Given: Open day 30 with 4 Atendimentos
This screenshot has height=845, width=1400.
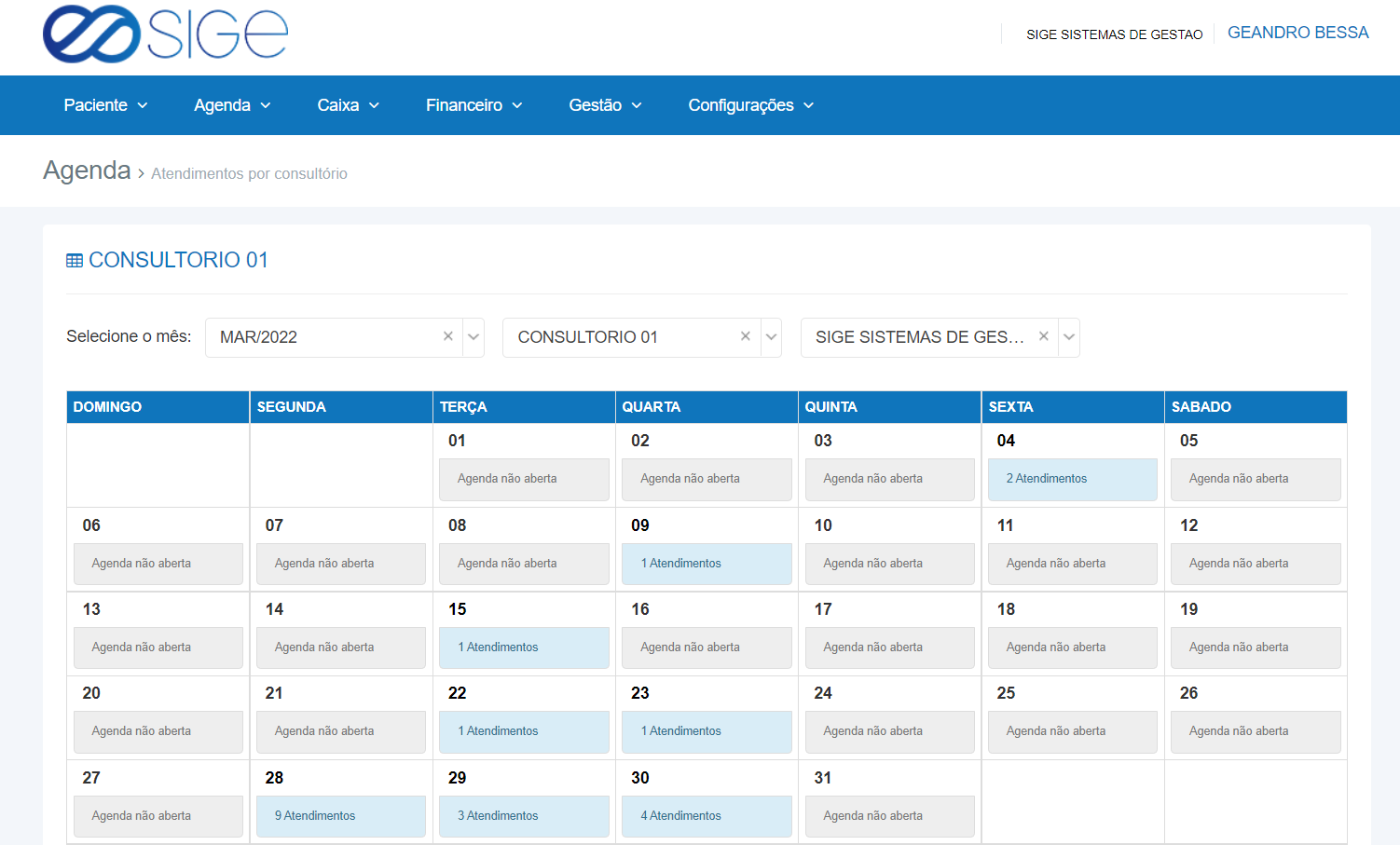Looking at the screenshot, I should (x=707, y=816).
